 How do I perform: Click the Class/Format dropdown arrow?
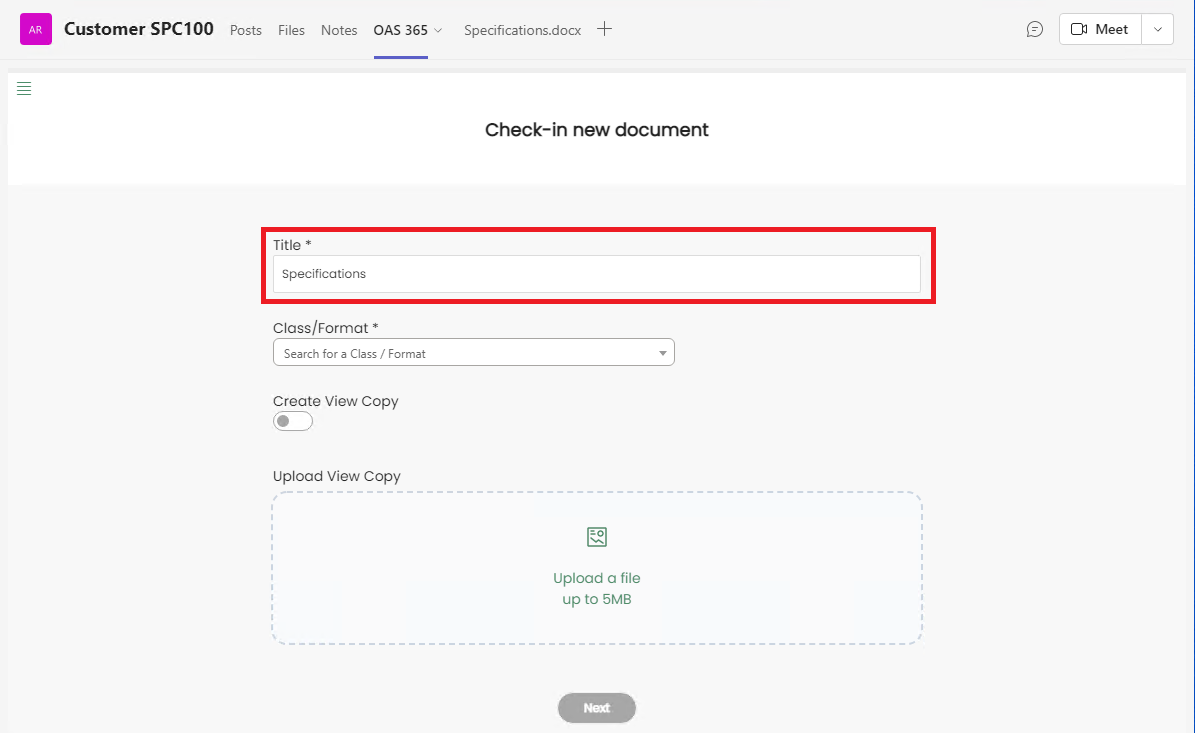tap(662, 353)
